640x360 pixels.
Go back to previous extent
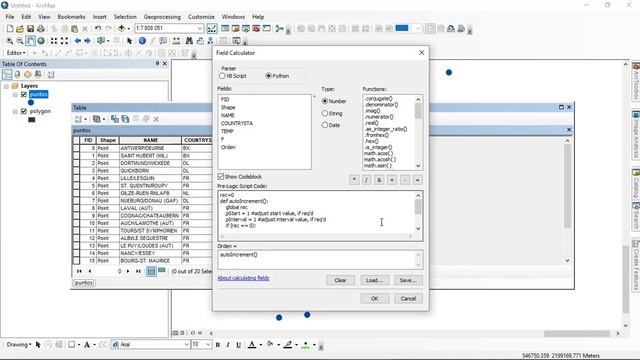tap(78, 41)
